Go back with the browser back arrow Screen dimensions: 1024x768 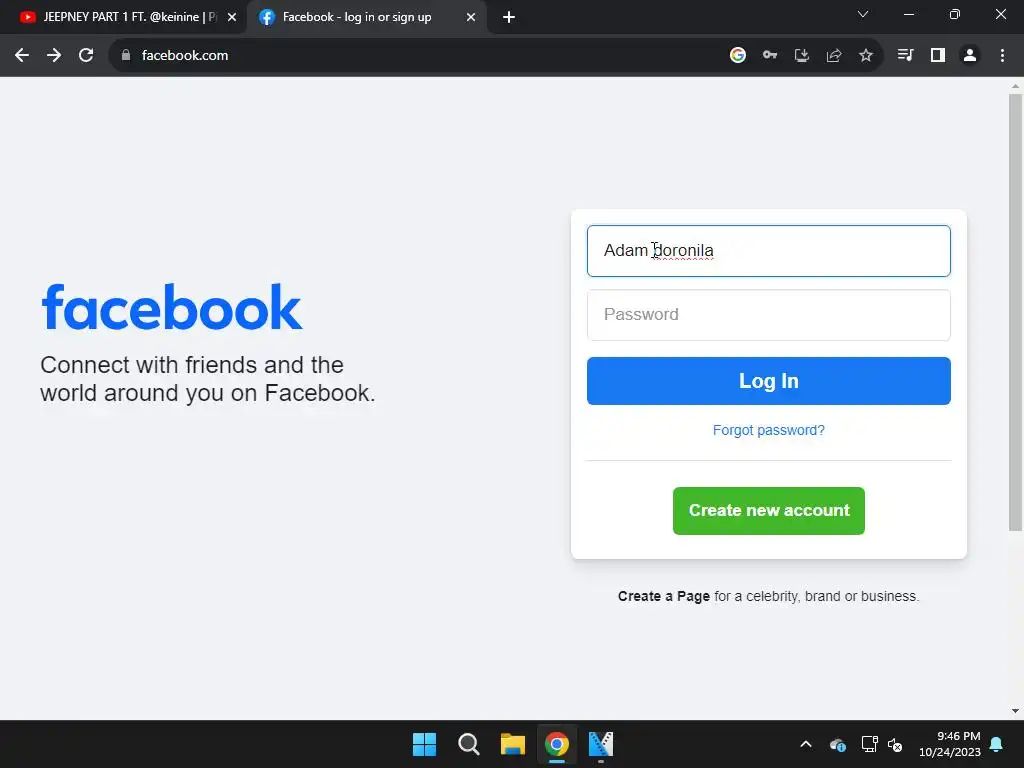point(22,56)
